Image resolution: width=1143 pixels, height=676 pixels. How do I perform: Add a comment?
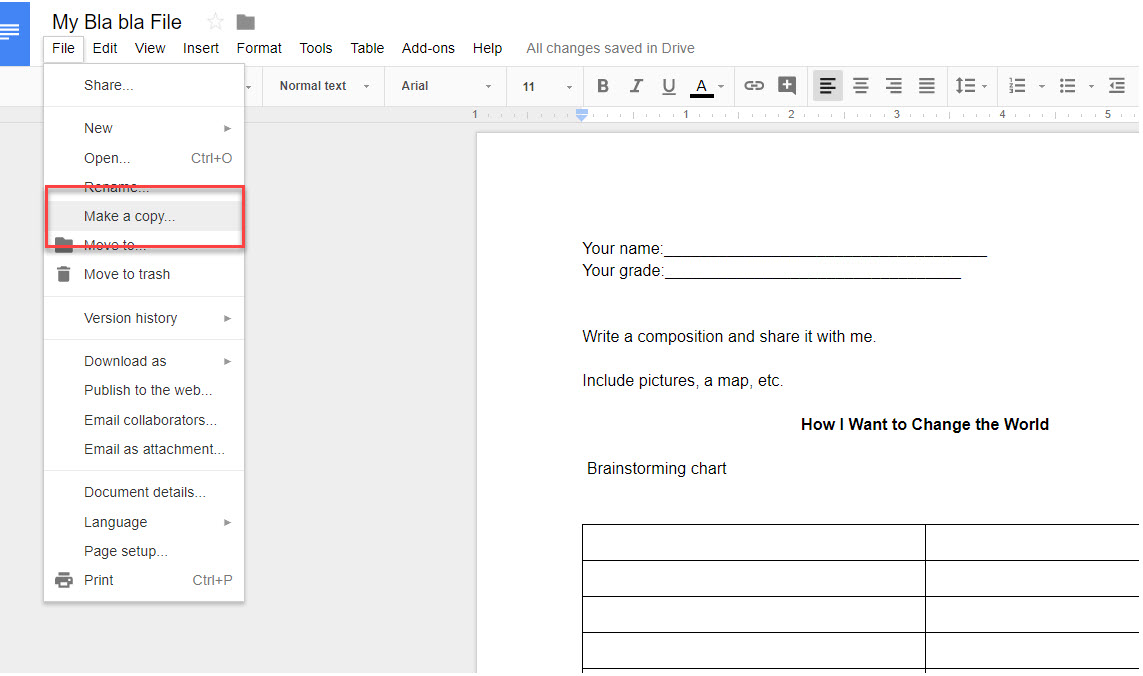point(787,86)
